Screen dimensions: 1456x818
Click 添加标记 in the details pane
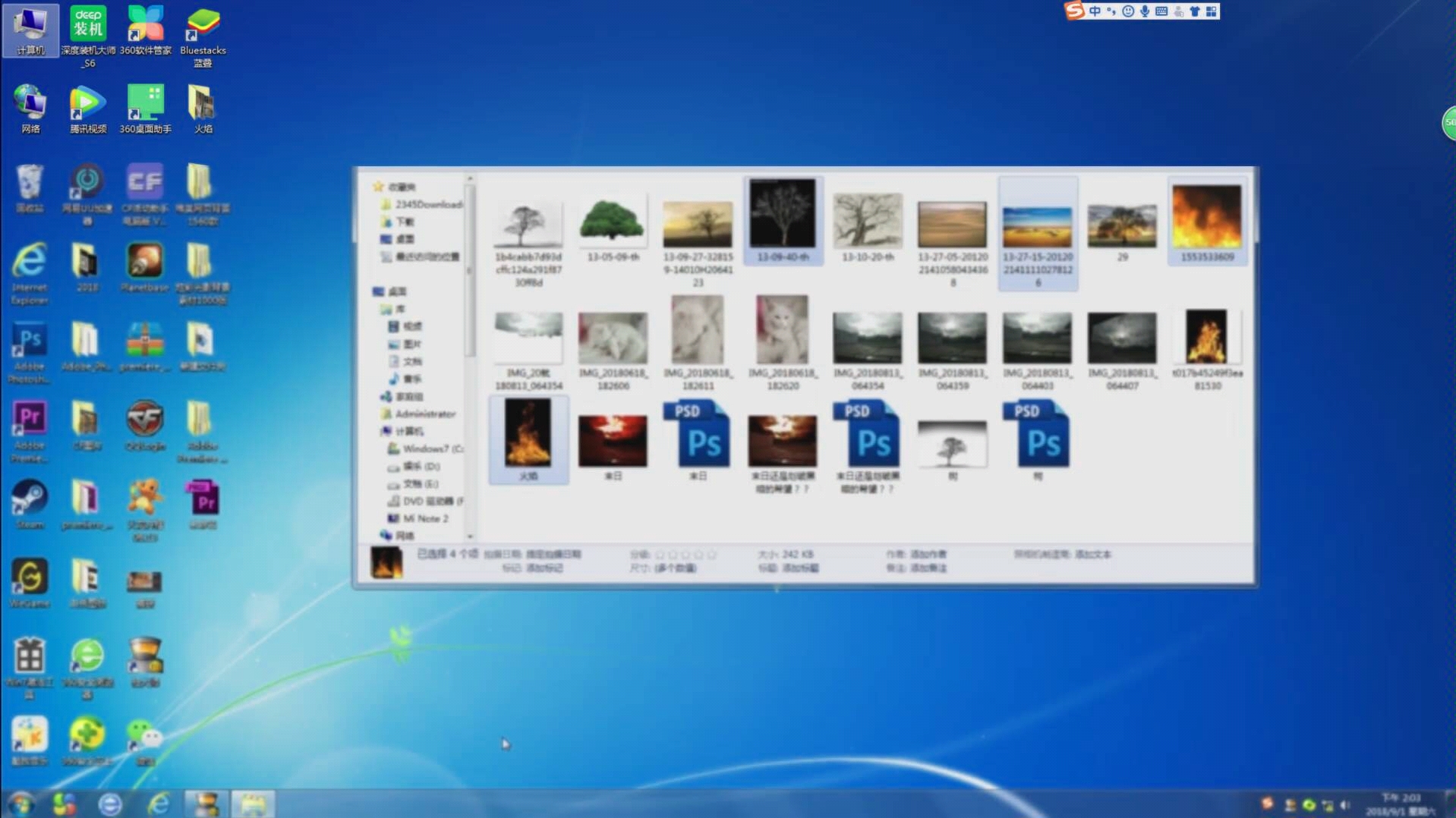pos(544,568)
